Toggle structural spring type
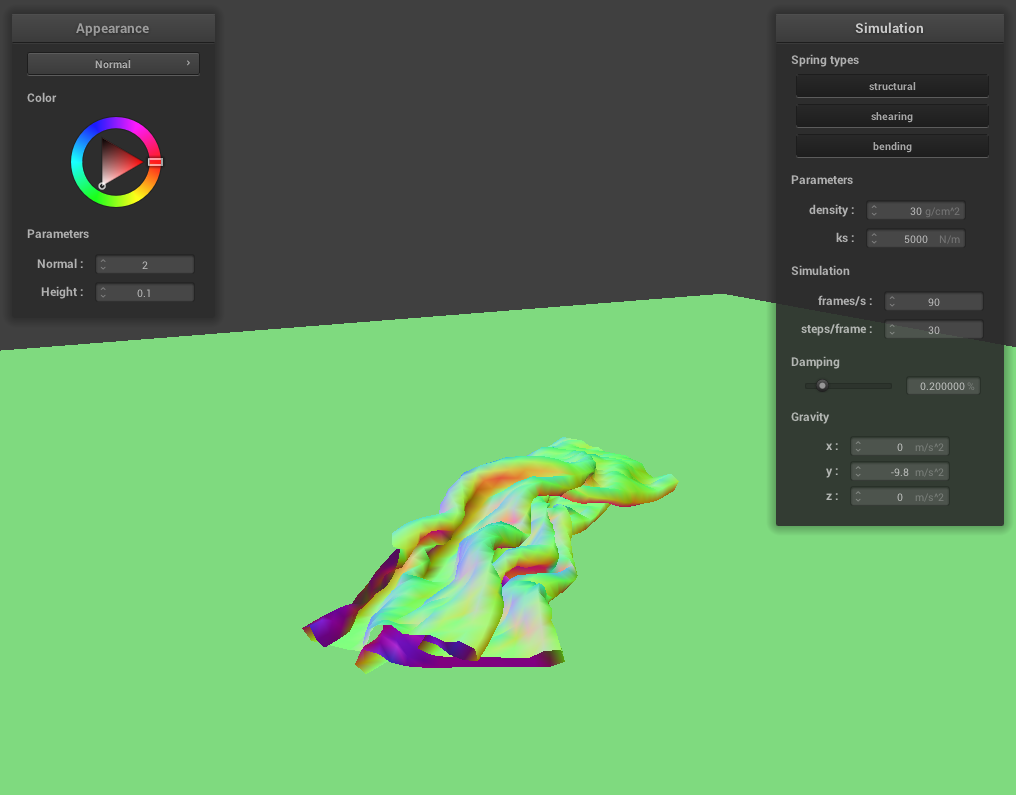Image resolution: width=1016 pixels, height=795 pixels. [892, 86]
